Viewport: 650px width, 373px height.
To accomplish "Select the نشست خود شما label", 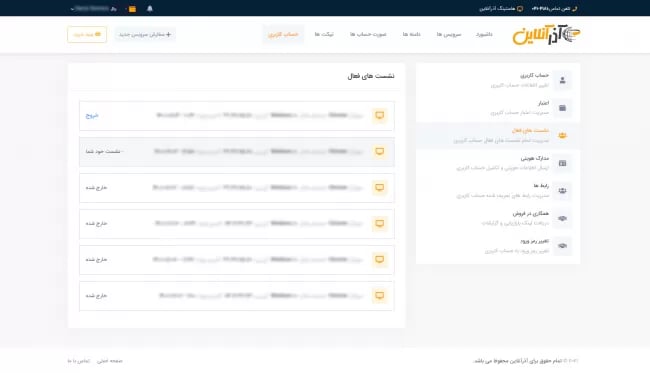I will [x=103, y=152].
